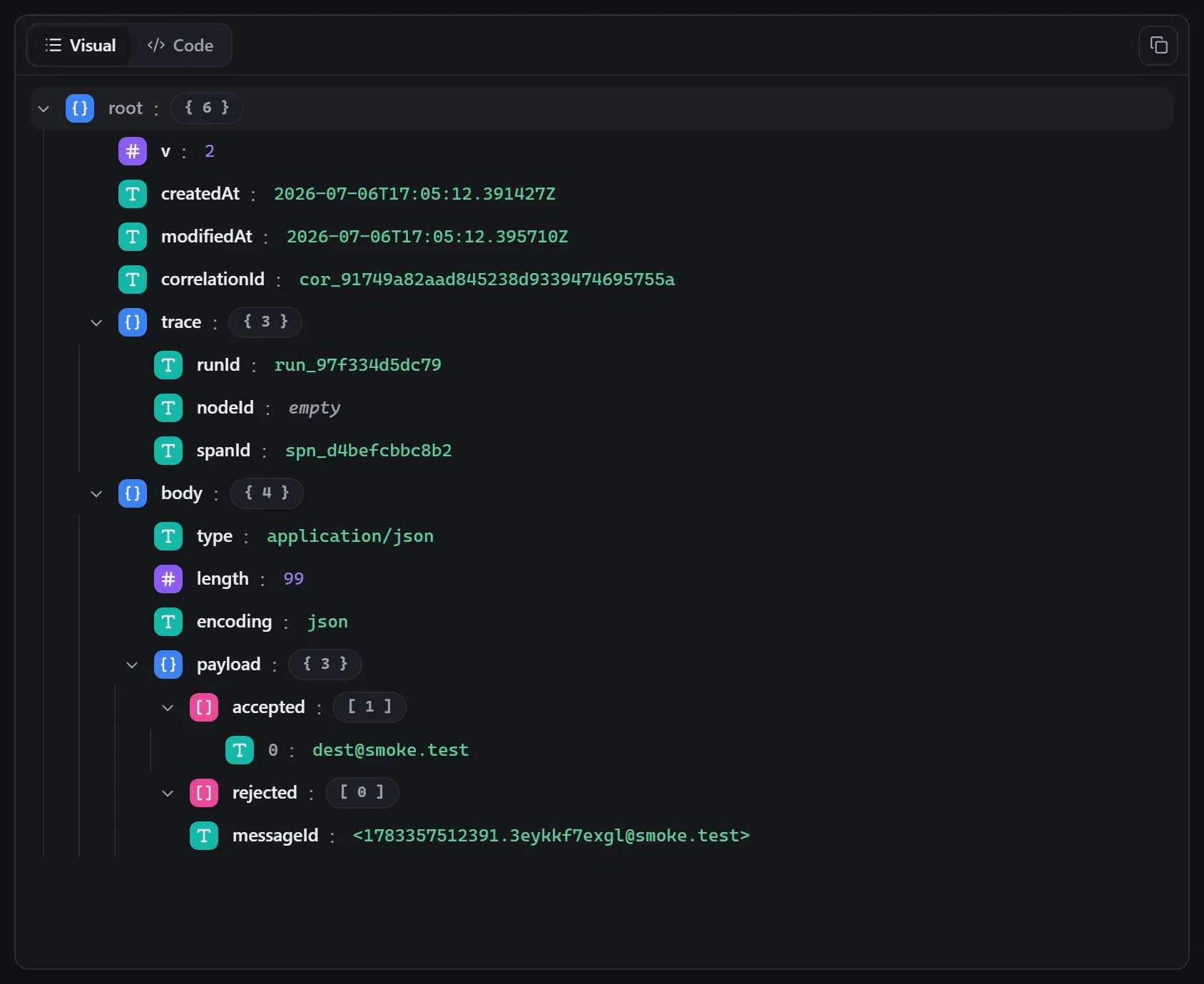Click the object icon beside body
The image size is (1204, 984).
pyautogui.click(x=133, y=493)
